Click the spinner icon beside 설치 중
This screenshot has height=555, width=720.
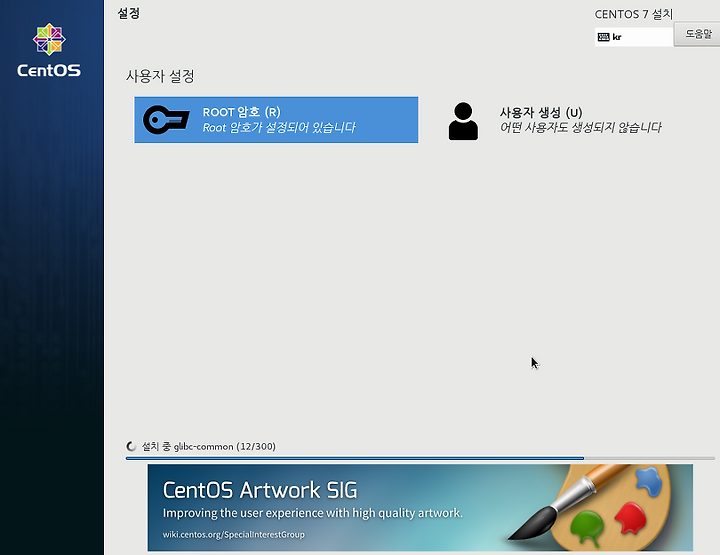point(131,446)
